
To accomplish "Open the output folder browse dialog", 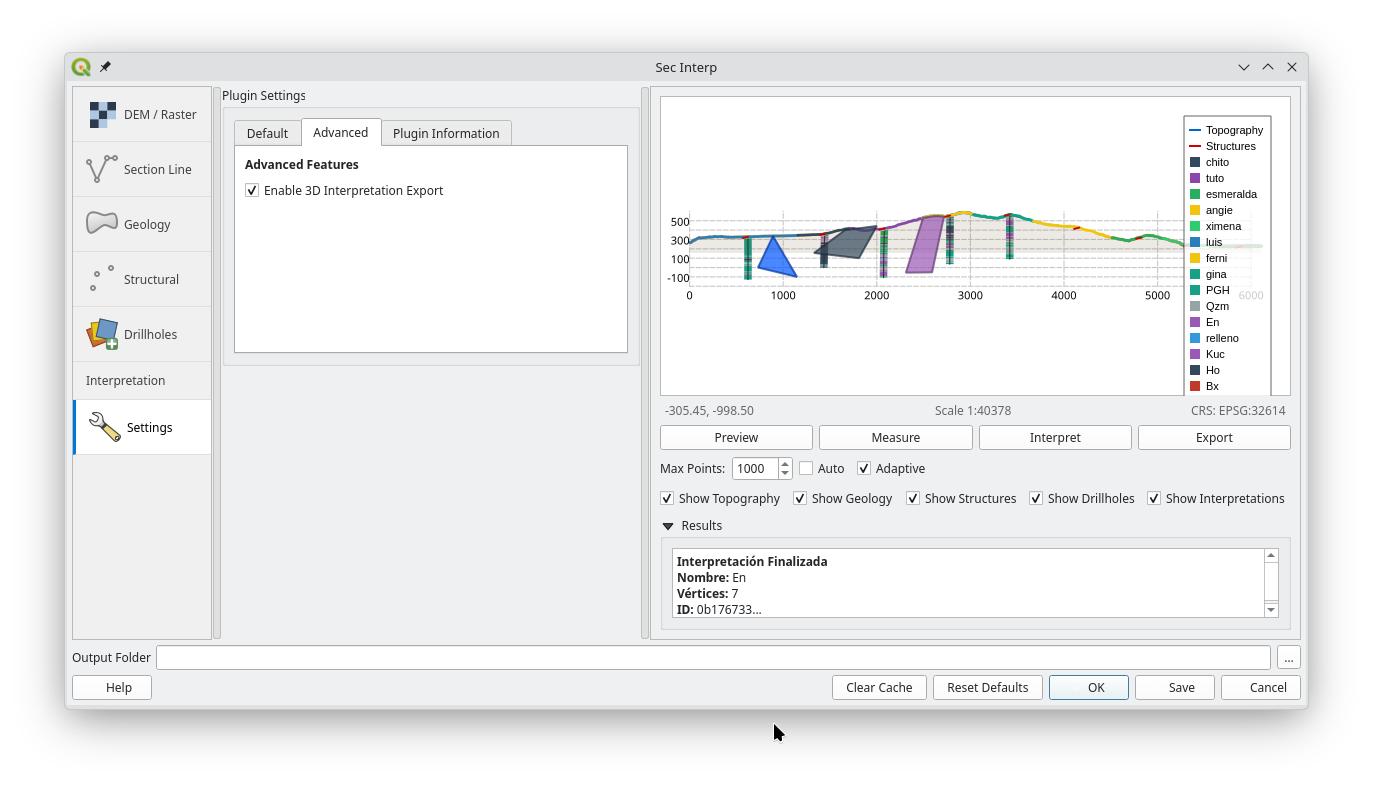I will point(1288,657).
